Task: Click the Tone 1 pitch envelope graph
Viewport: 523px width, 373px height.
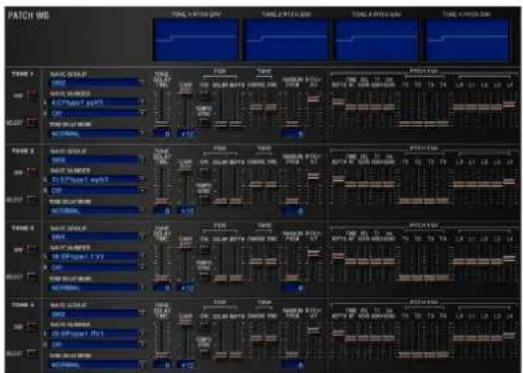Action: 195,40
